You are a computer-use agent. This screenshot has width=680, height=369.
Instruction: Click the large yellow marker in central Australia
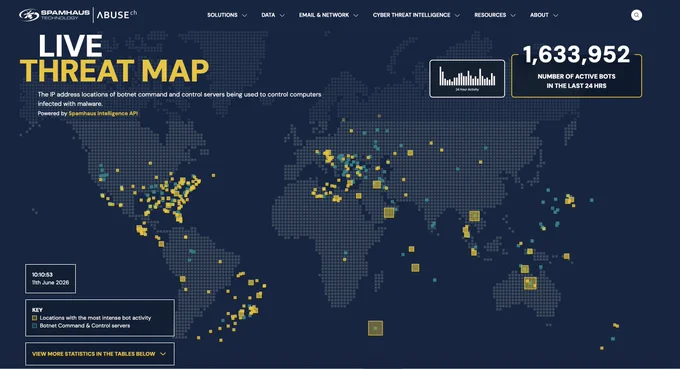pos(530,284)
